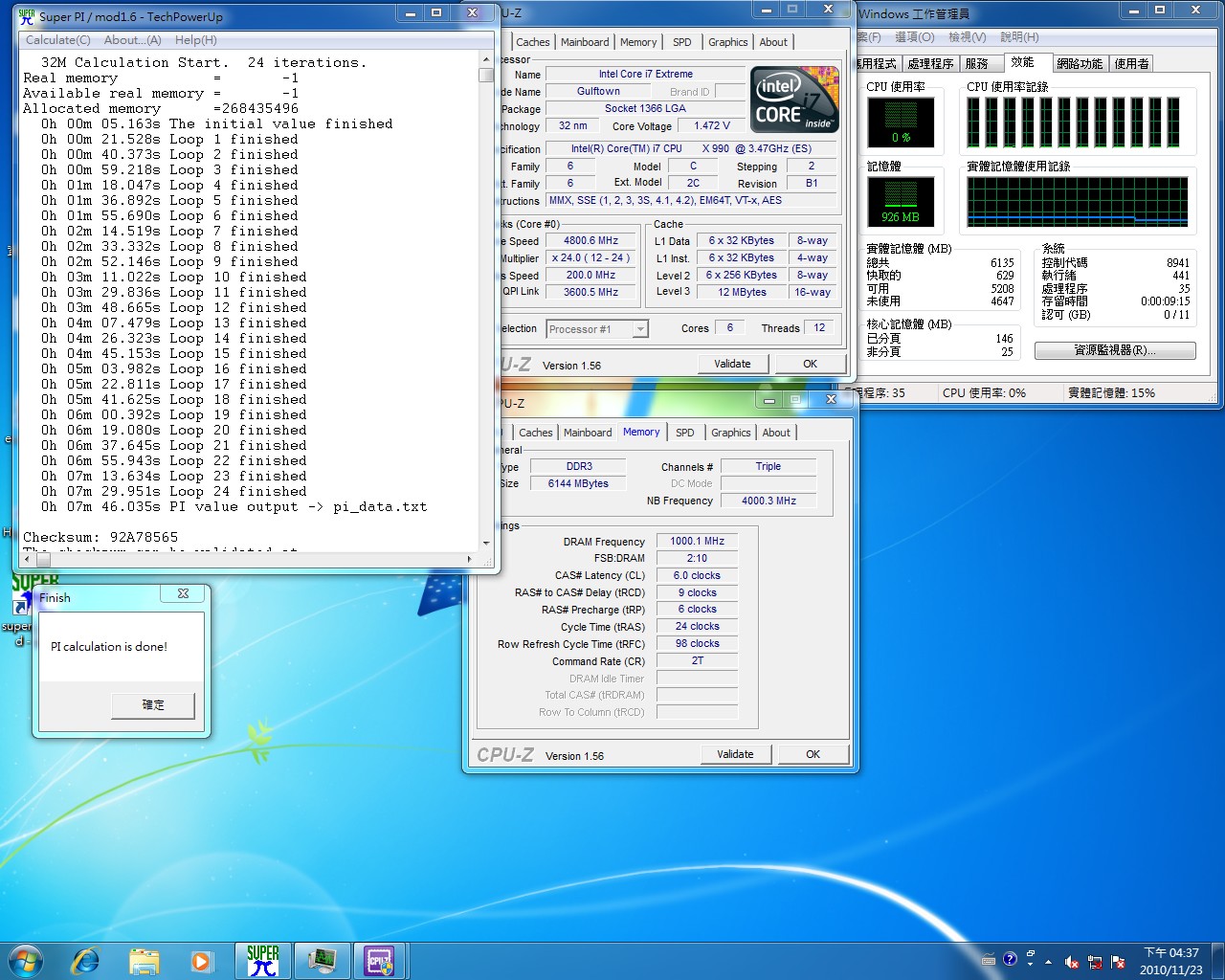Show hidden system tray icons arrow
This screenshot has width=1225, height=980.
pyautogui.click(x=1048, y=961)
